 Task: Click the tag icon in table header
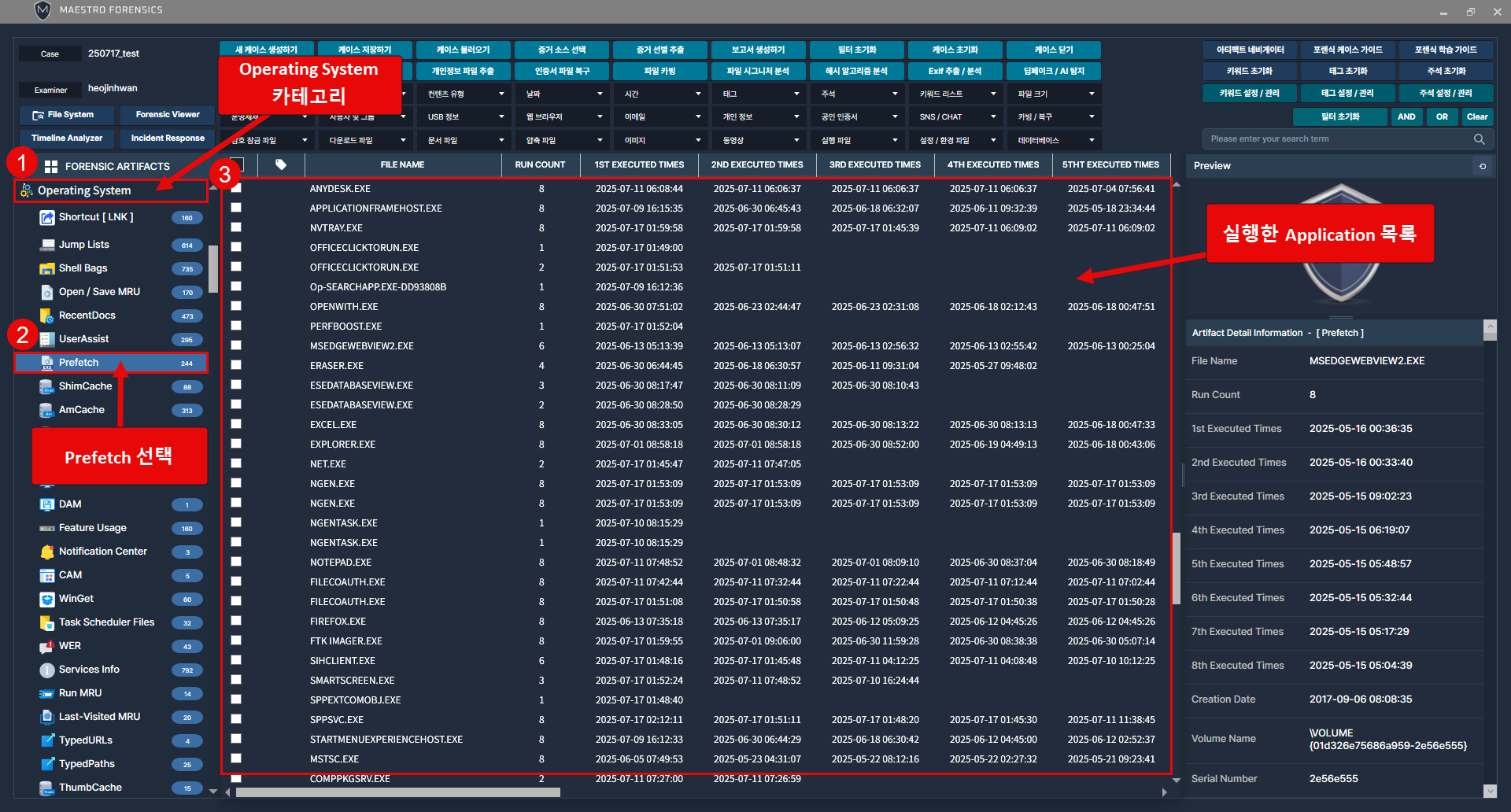(281, 164)
